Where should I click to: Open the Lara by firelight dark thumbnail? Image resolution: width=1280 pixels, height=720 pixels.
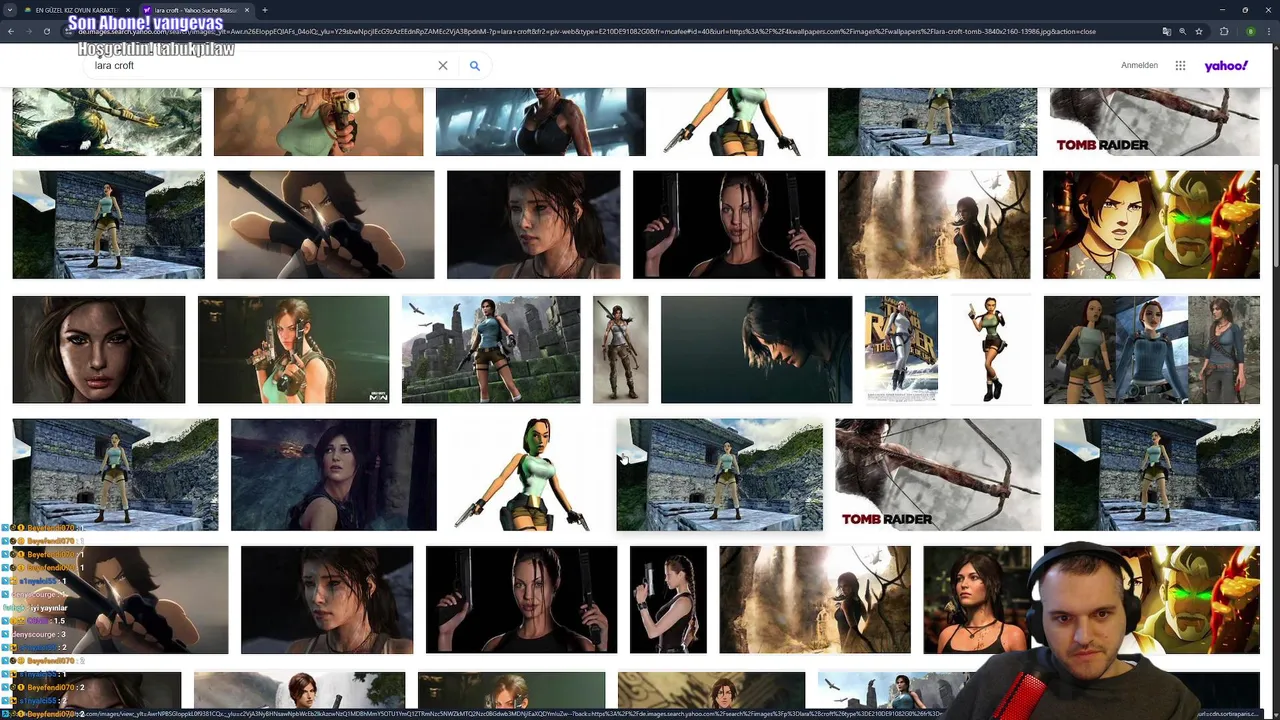pyautogui.click(x=334, y=474)
